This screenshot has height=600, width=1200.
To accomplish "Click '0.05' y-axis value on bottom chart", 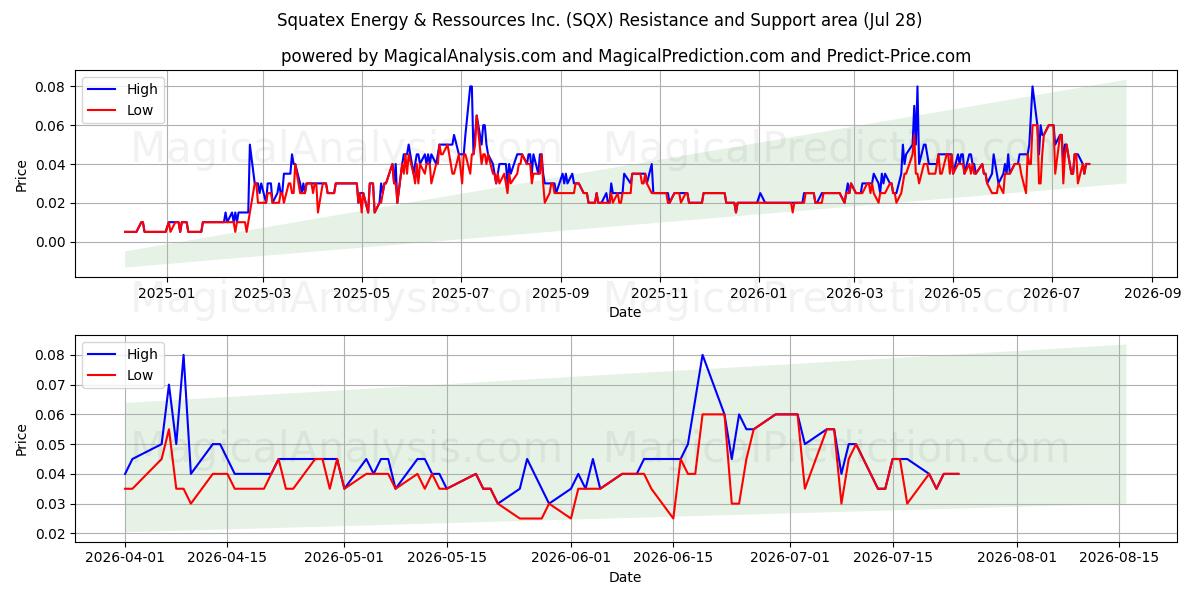I will pyautogui.click(x=52, y=445).
